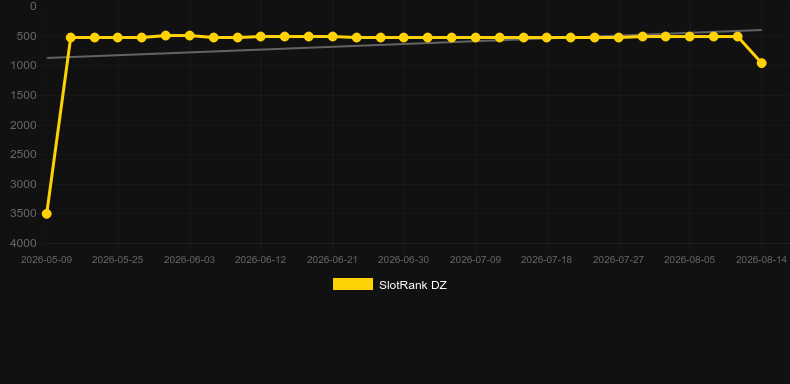The height and width of the screenshot is (384, 790).
Task: Click the 2026-06-12 x-axis date label
Action: point(260,260)
